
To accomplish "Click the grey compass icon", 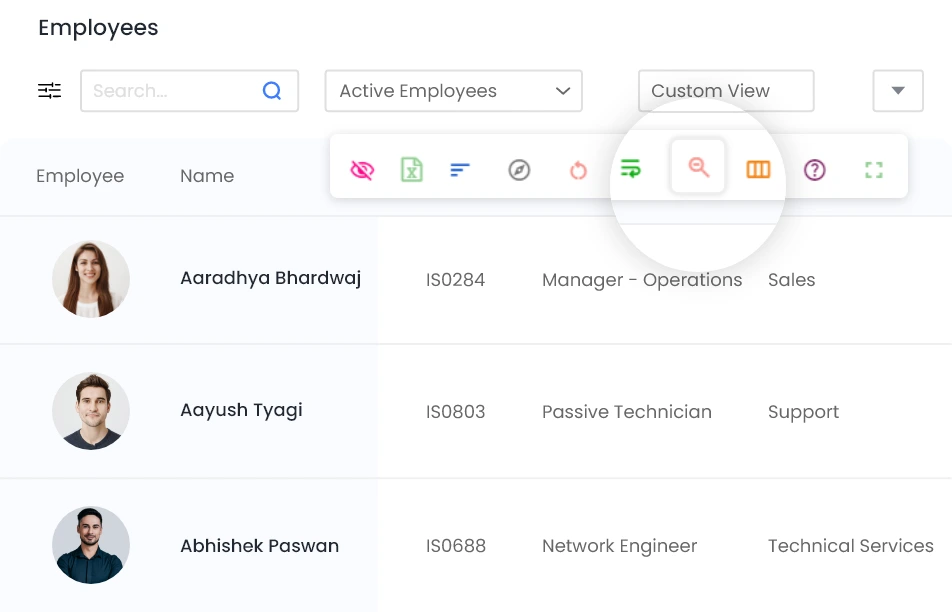I will pyautogui.click(x=518, y=170).
